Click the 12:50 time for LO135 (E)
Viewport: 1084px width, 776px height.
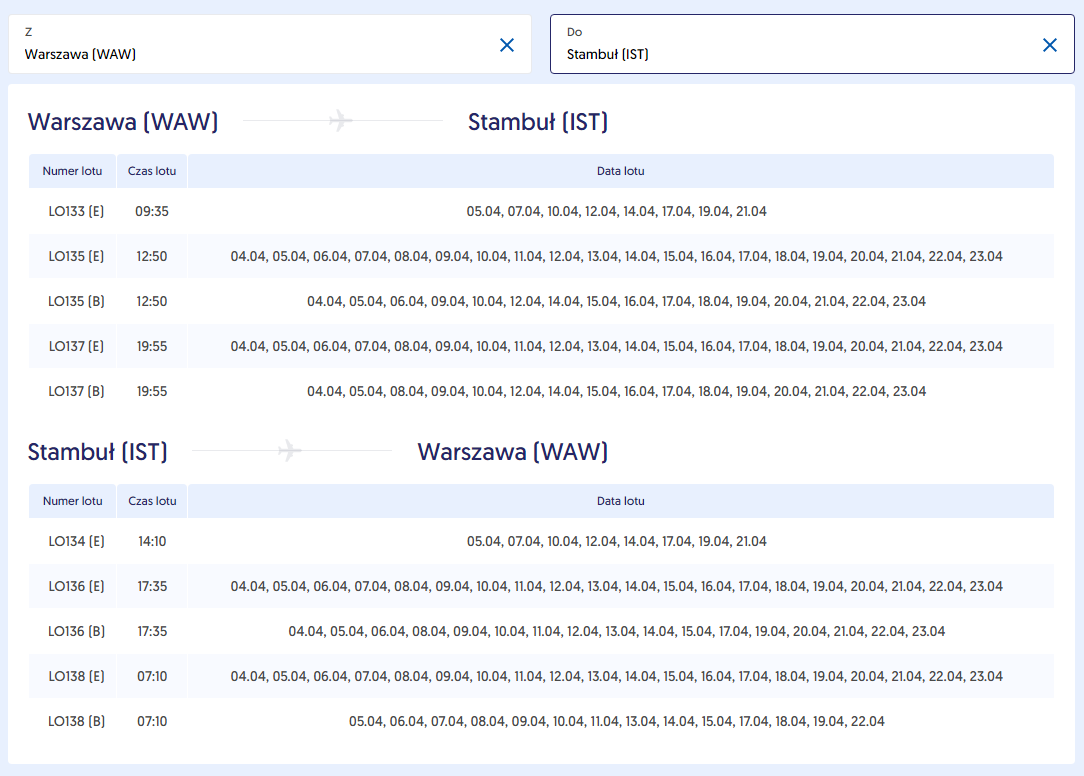click(152, 257)
